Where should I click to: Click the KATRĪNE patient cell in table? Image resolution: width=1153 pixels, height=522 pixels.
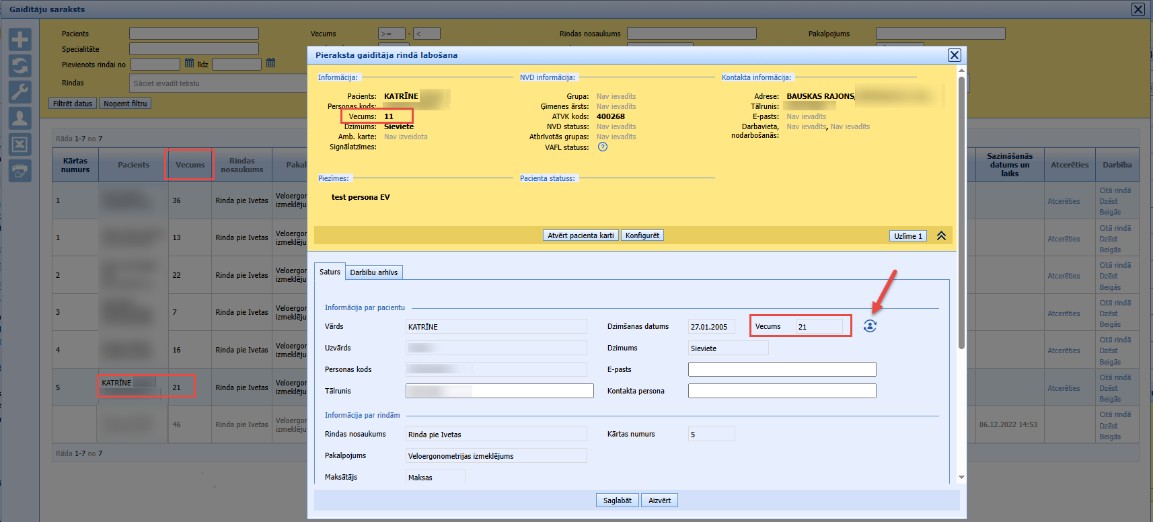[x=133, y=387]
